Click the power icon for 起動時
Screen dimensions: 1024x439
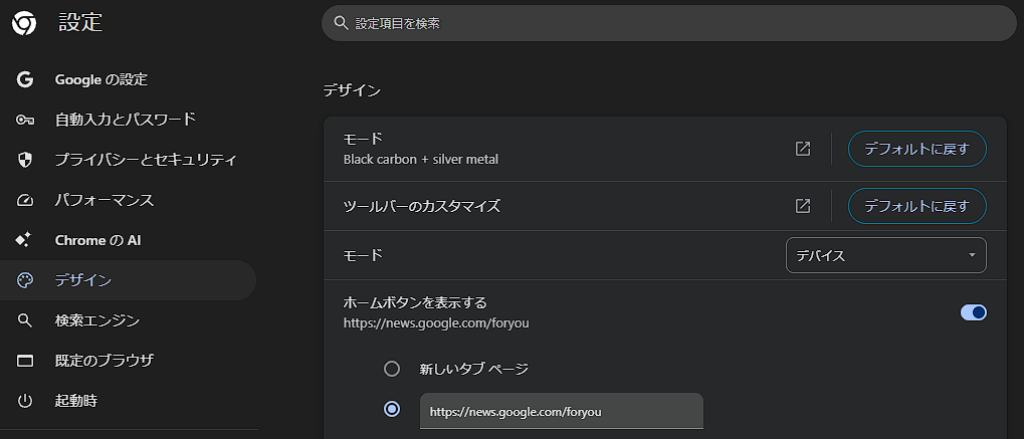point(25,401)
